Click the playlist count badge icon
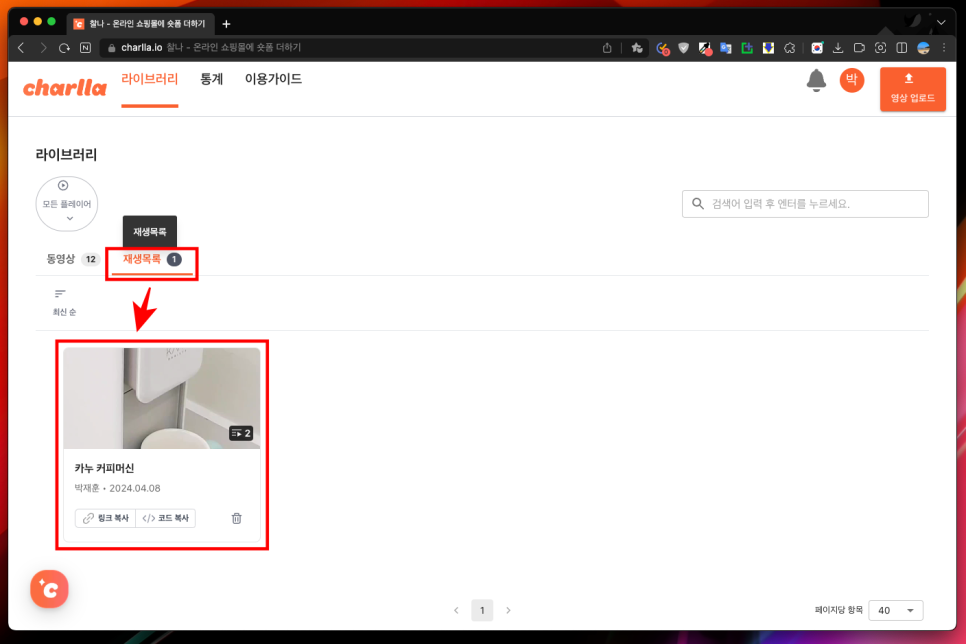The image size is (966, 644). (x=240, y=433)
